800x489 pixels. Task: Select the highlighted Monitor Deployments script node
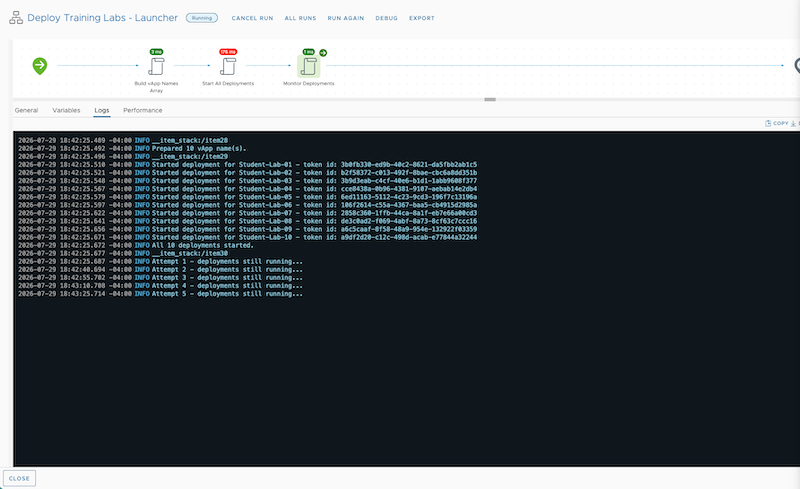[x=309, y=66]
